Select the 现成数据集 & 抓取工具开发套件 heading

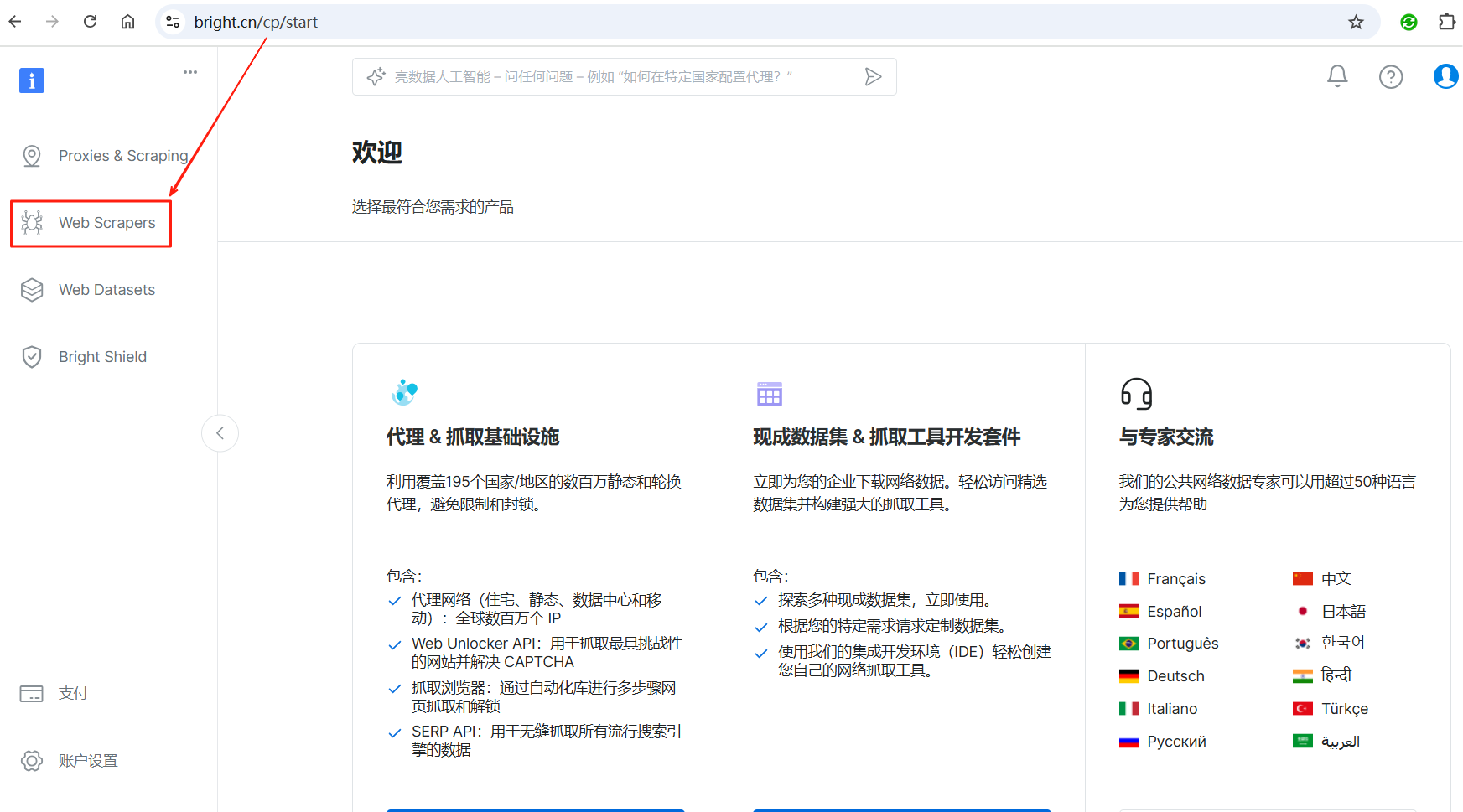coord(886,437)
